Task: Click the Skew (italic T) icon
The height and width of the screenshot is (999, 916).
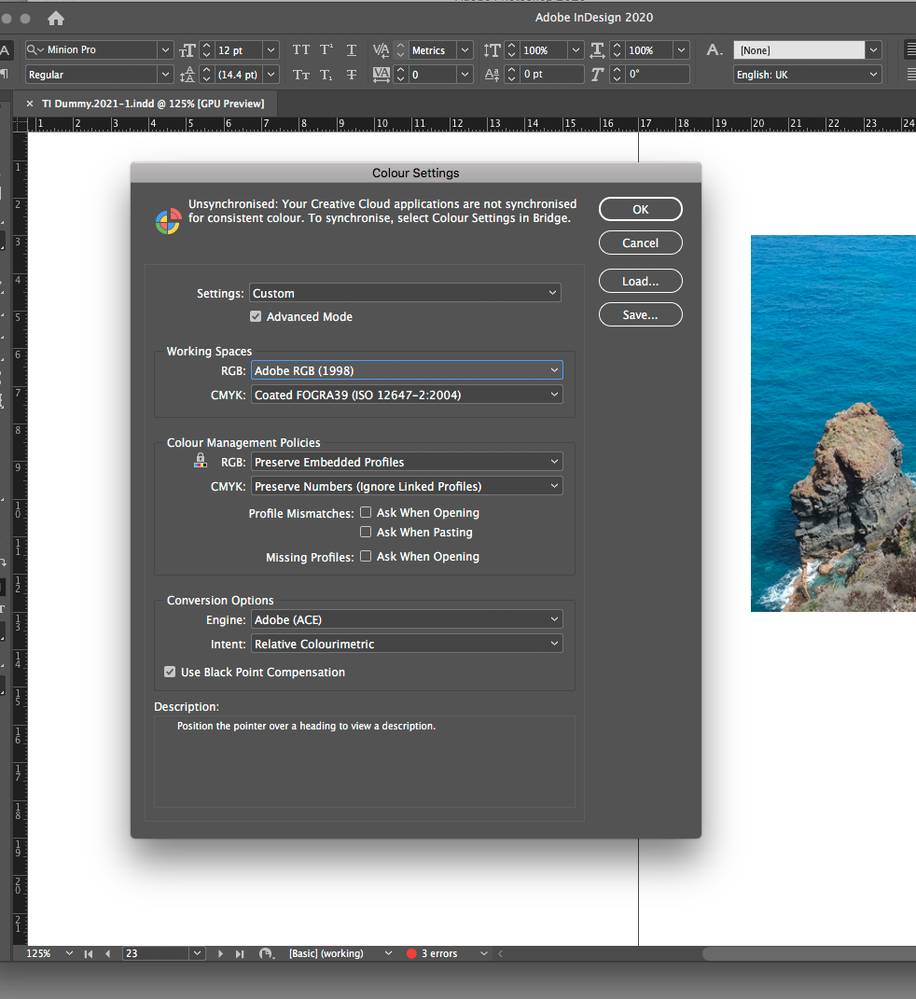Action: [597, 75]
